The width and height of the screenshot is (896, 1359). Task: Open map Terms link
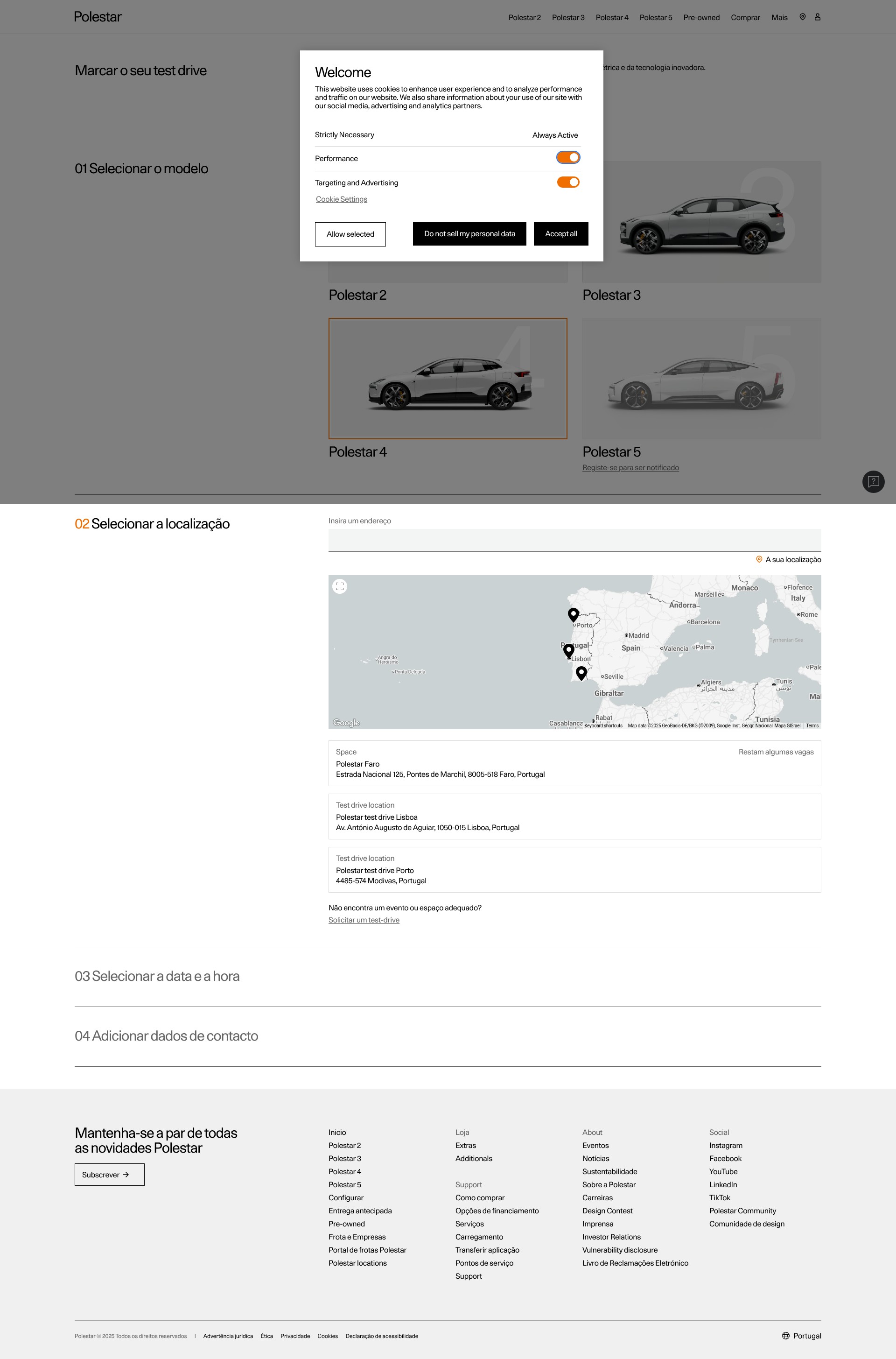[812, 726]
